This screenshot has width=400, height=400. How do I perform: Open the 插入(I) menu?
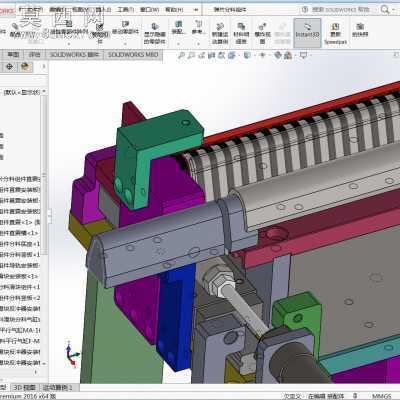pos(103,10)
